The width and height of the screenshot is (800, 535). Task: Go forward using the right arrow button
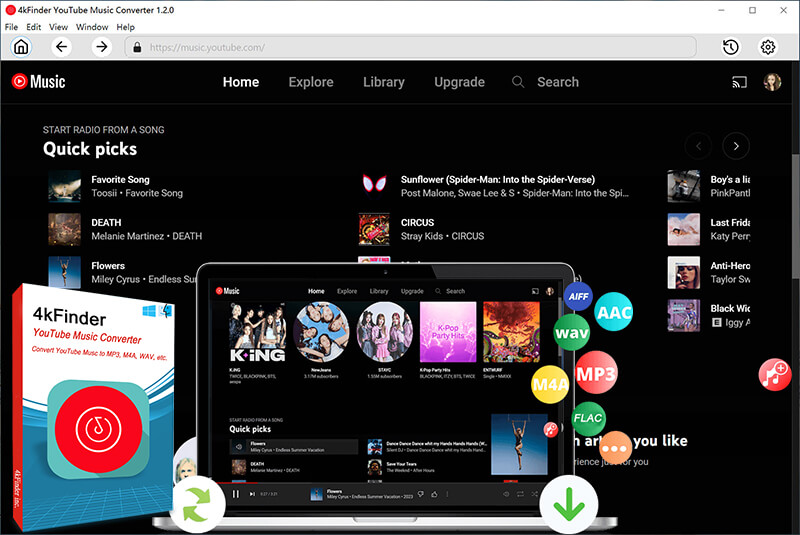pos(101,47)
